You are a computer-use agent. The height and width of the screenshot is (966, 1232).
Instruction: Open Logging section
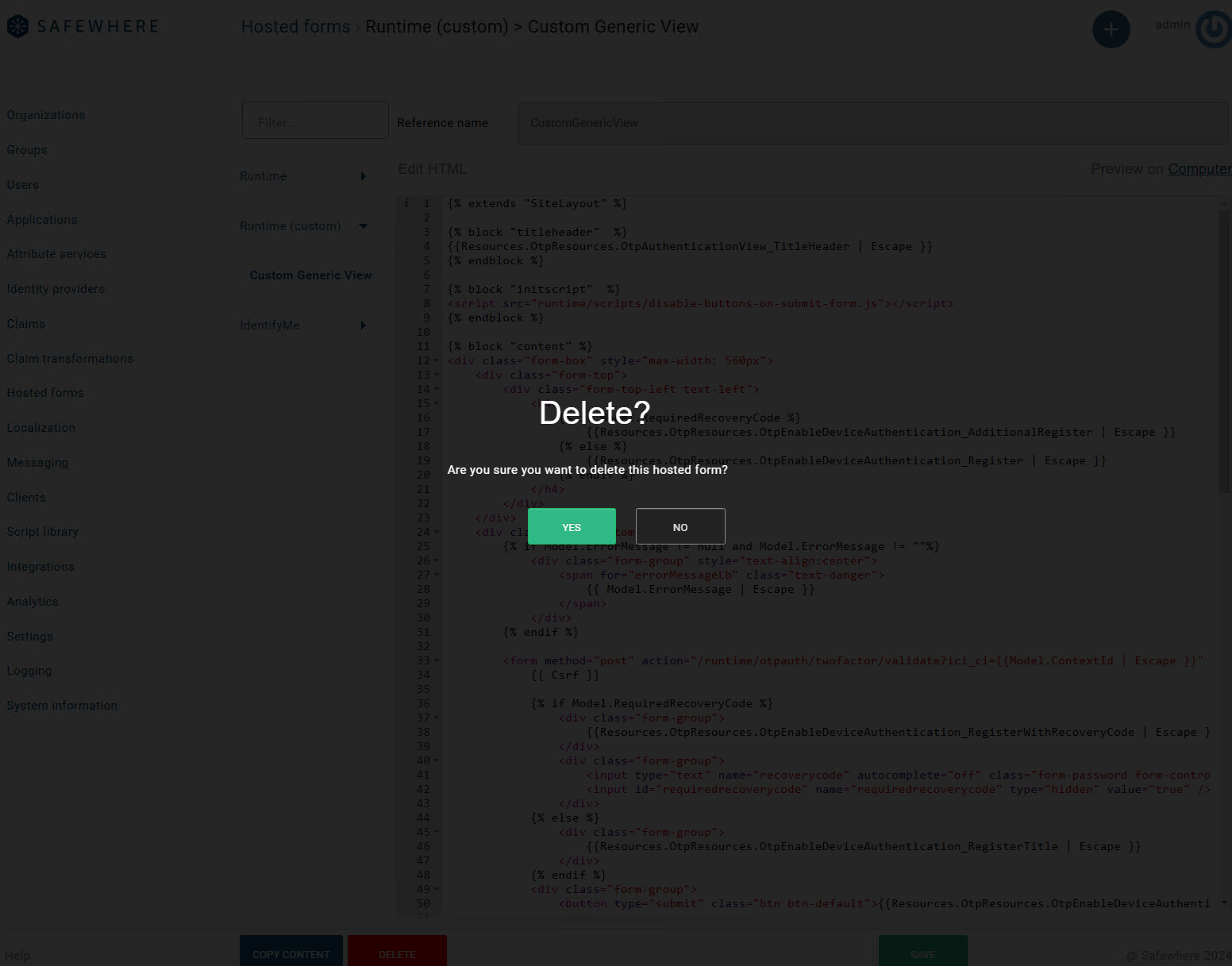pyautogui.click(x=29, y=671)
